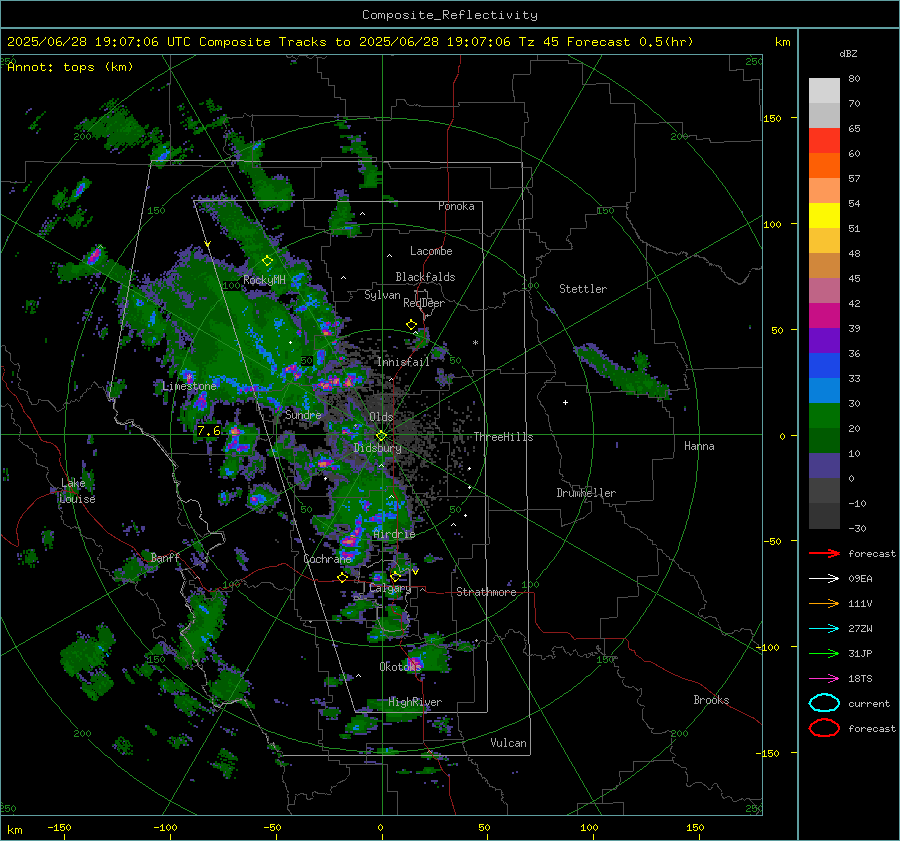900x841 pixels.
Task: Click the 150 tick on right km axis
Action: pos(772,118)
